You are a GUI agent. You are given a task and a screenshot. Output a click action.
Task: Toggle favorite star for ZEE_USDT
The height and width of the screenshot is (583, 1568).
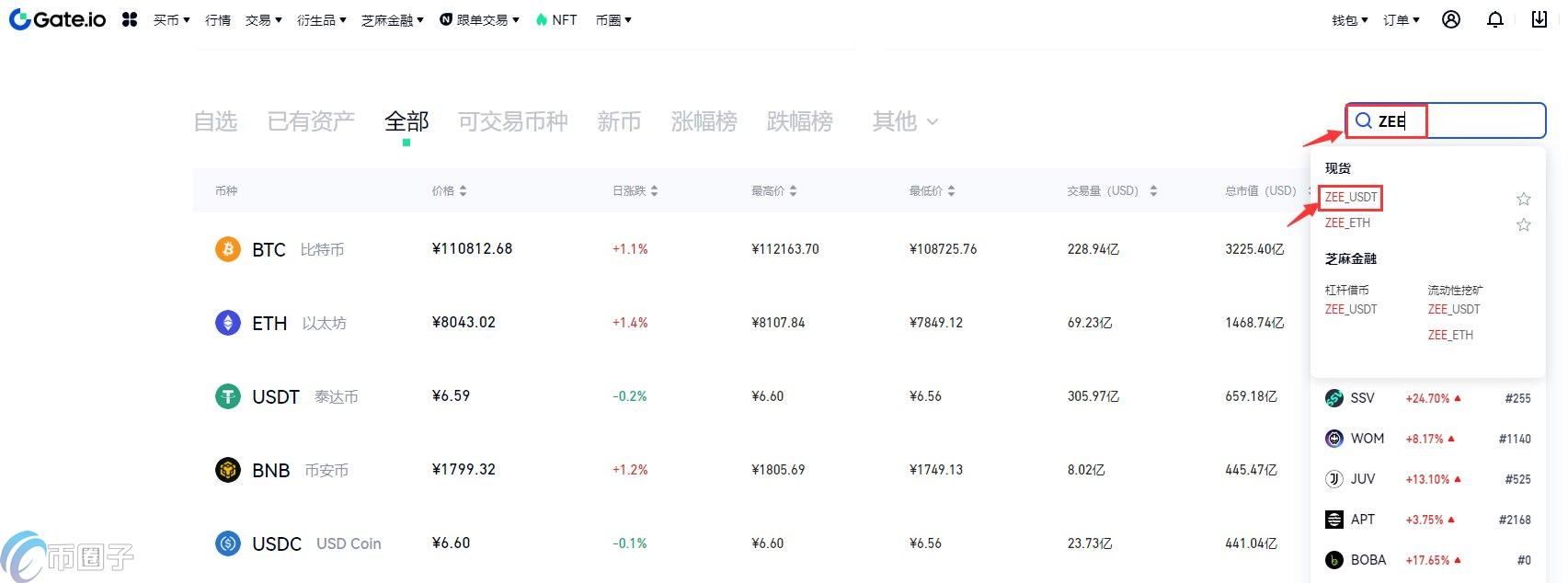pyautogui.click(x=1523, y=199)
